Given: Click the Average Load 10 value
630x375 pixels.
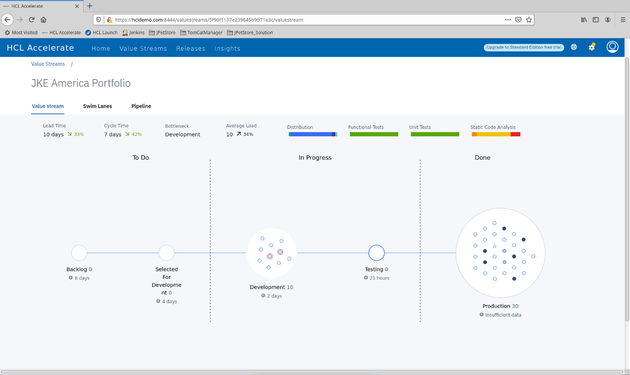Looking at the screenshot, I should point(229,134).
